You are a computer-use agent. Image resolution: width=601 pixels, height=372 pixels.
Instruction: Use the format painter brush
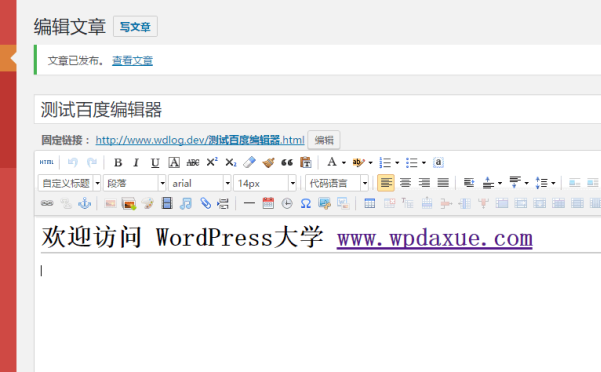click(268, 162)
